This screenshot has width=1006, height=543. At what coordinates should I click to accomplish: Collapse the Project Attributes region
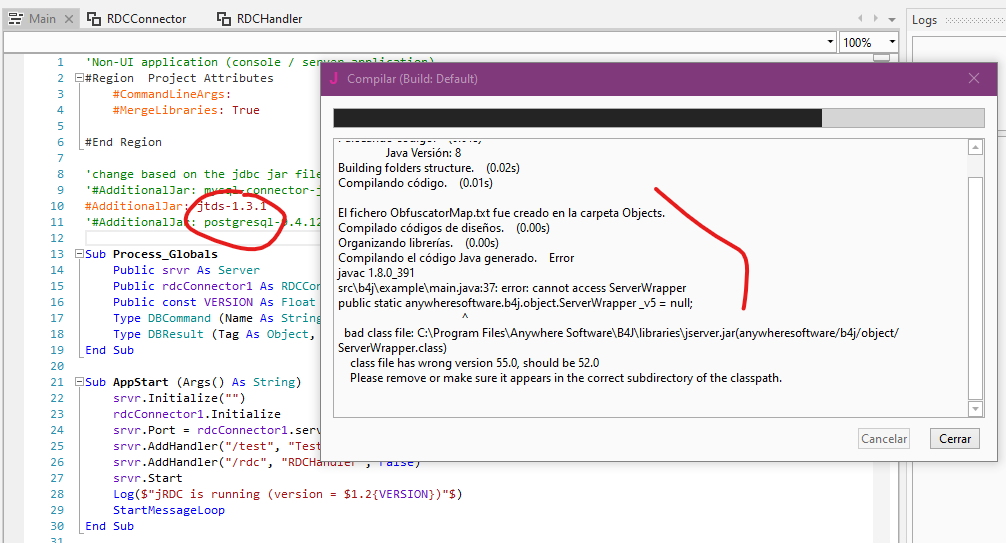(79, 78)
